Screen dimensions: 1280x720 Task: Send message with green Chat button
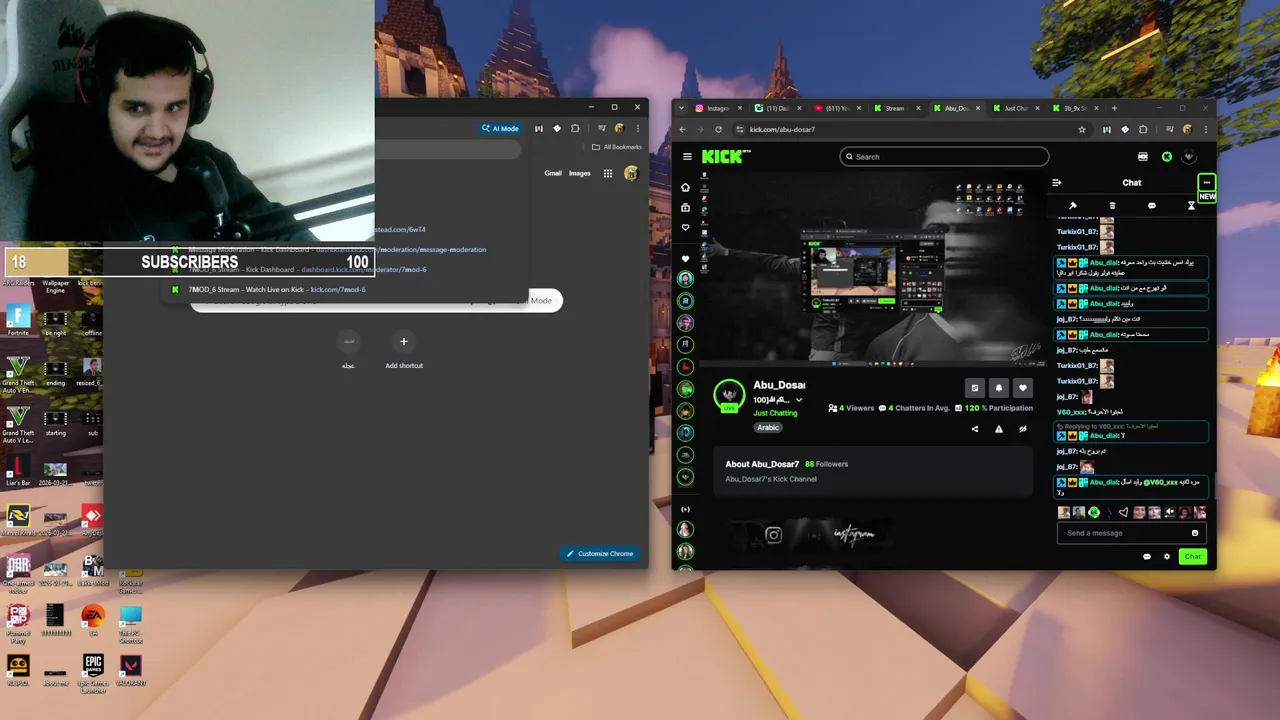(1192, 556)
